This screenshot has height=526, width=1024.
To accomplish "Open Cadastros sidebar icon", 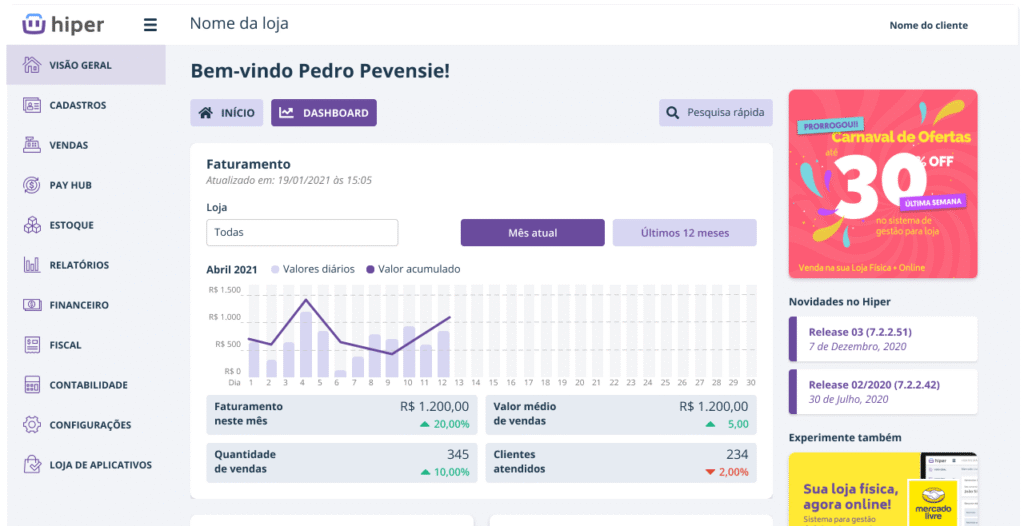I will (x=31, y=105).
